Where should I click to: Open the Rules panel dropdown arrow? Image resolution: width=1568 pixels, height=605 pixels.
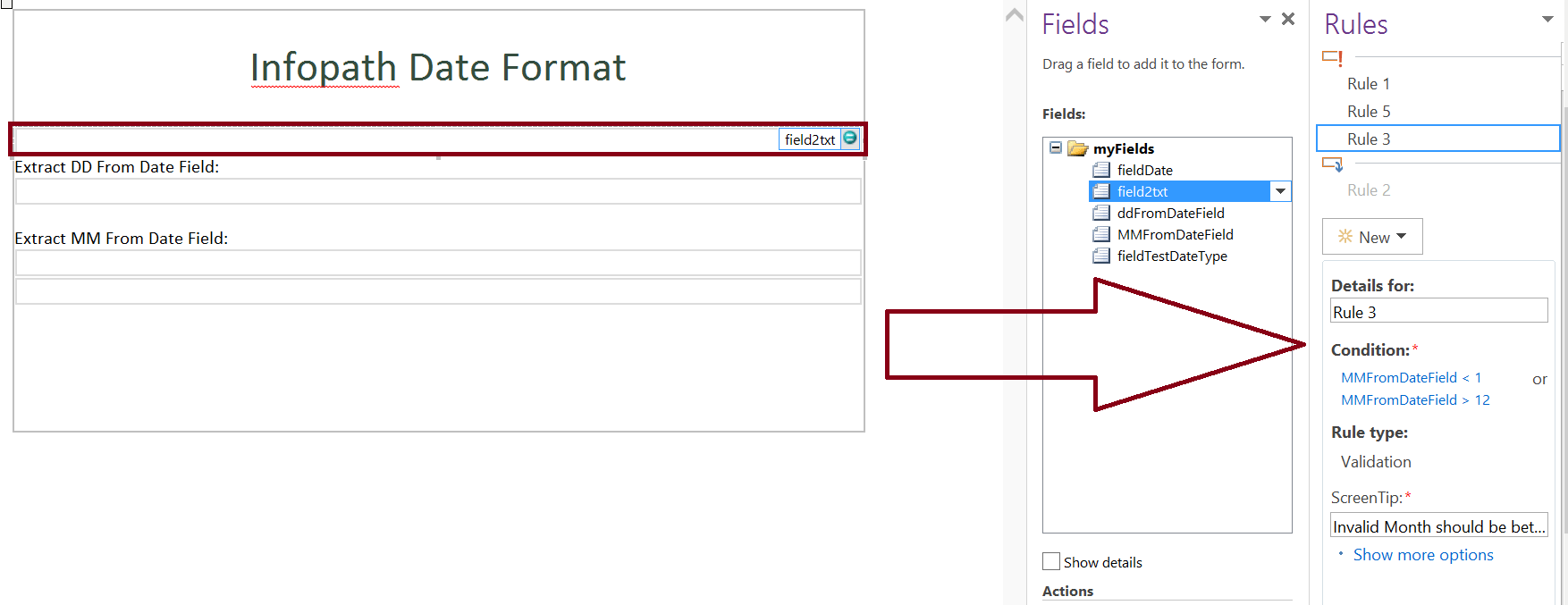1549,18
